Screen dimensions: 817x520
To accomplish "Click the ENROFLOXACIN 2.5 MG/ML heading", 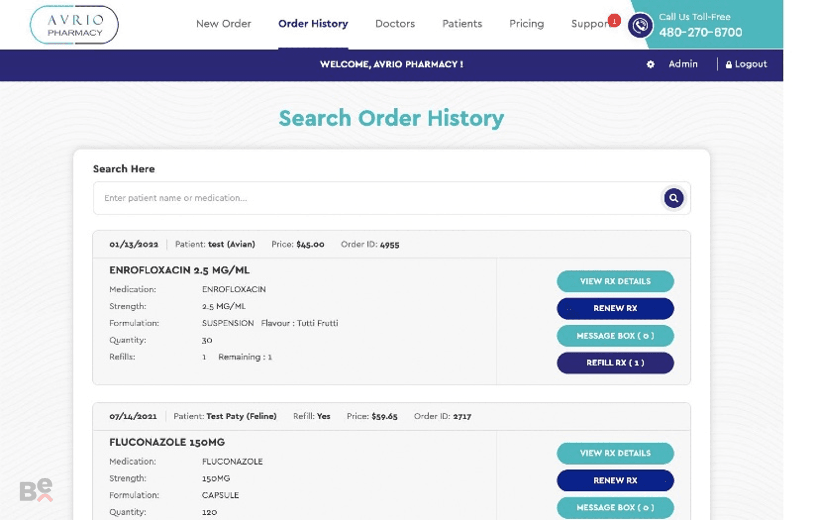I will (179, 270).
